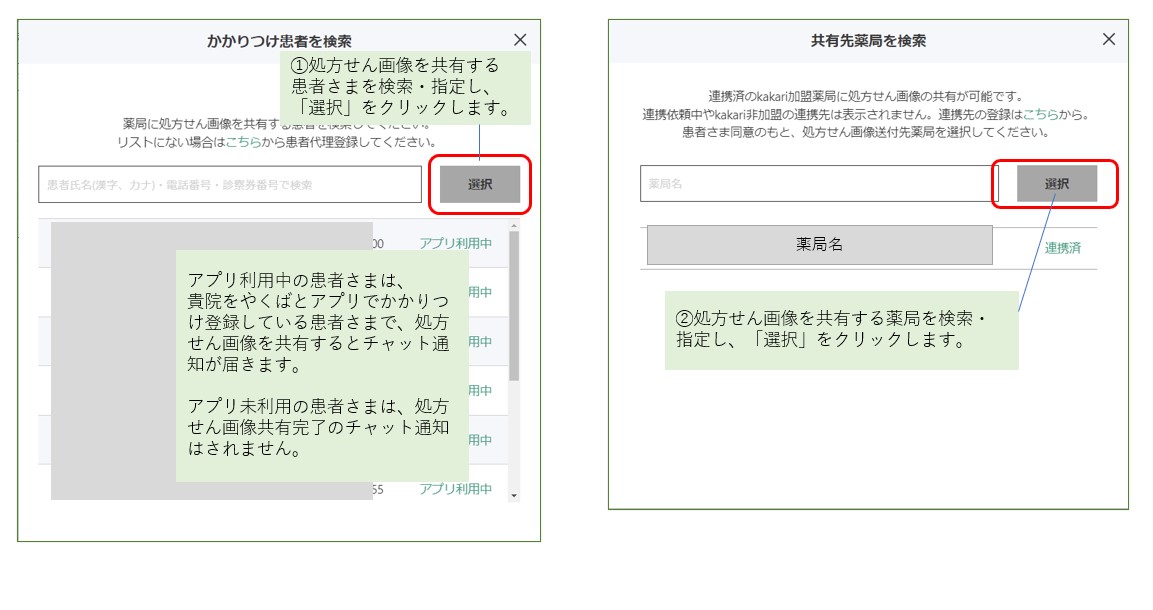This screenshot has width=1153, height=610.
Task: Click the 薬局名 search input field
Action: pyautogui.click(x=819, y=184)
